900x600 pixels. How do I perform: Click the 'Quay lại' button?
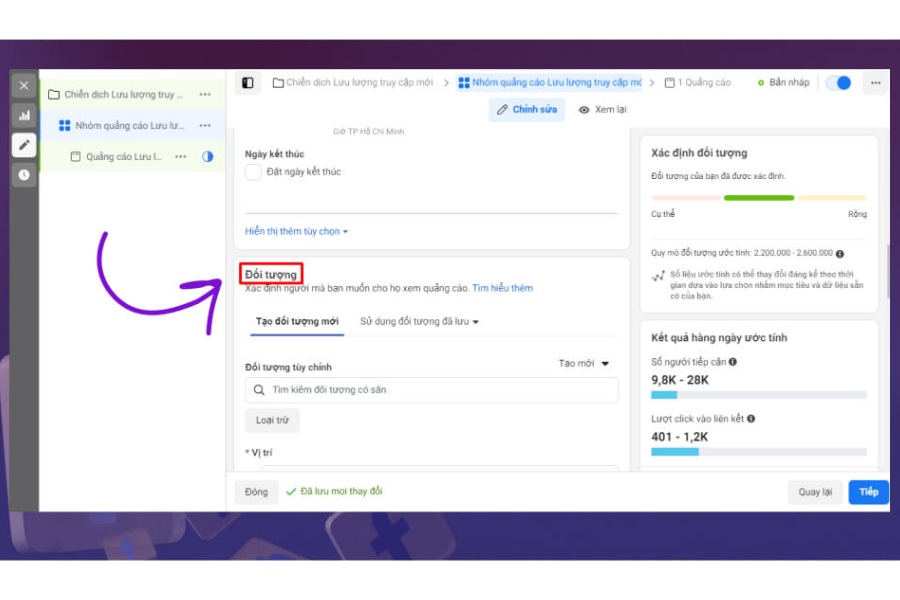tap(815, 492)
